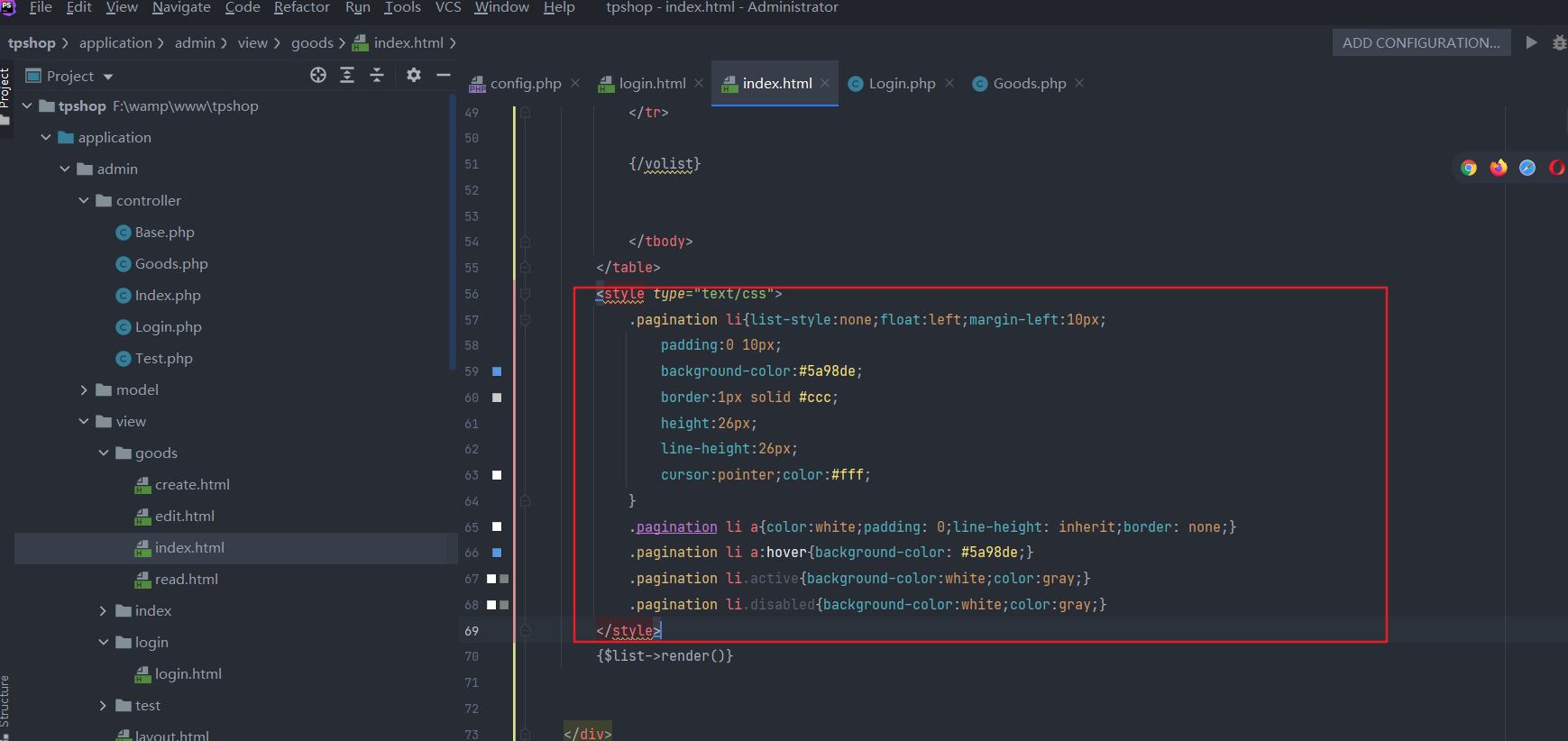Open preview in Chrome browser icon

tap(1469, 168)
